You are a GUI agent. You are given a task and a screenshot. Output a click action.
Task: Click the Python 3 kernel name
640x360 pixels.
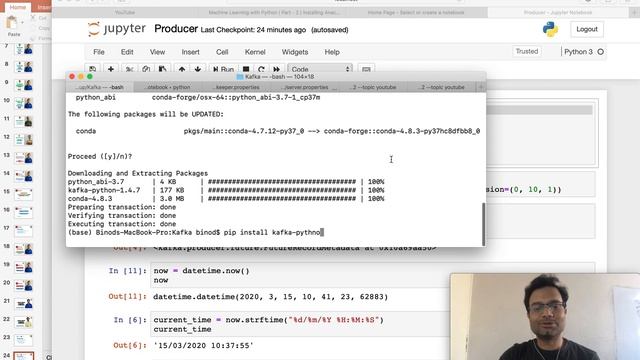tap(578, 52)
